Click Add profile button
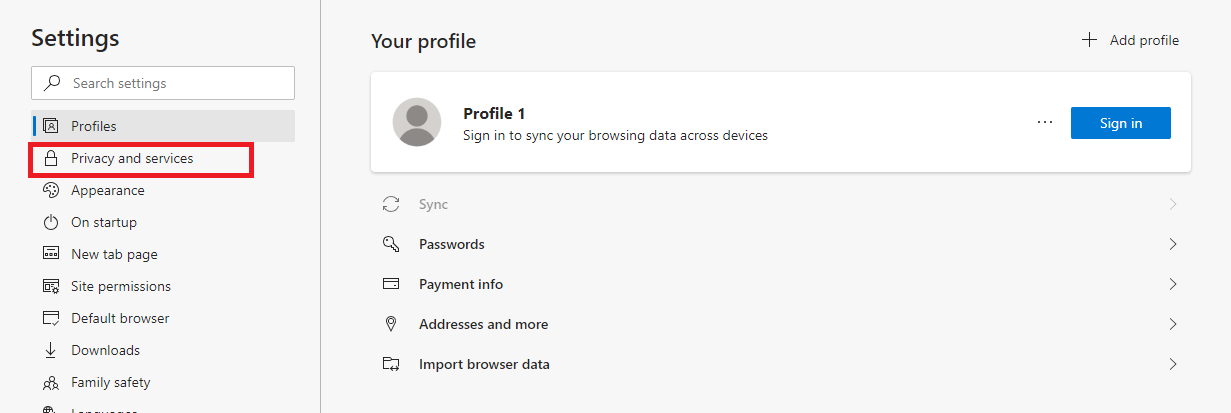Image resolution: width=1231 pixels, height=413 pixels. 1131,41
